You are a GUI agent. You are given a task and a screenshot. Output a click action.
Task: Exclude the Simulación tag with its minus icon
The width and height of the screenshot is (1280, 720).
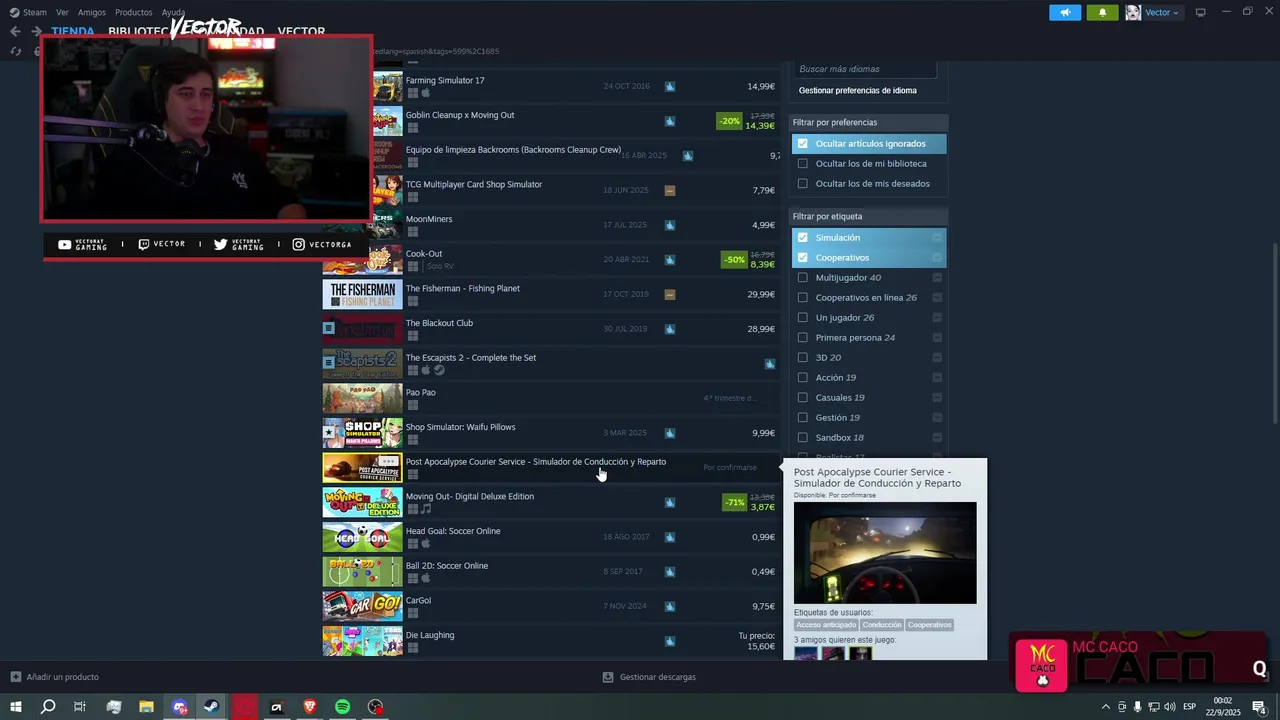937,238
